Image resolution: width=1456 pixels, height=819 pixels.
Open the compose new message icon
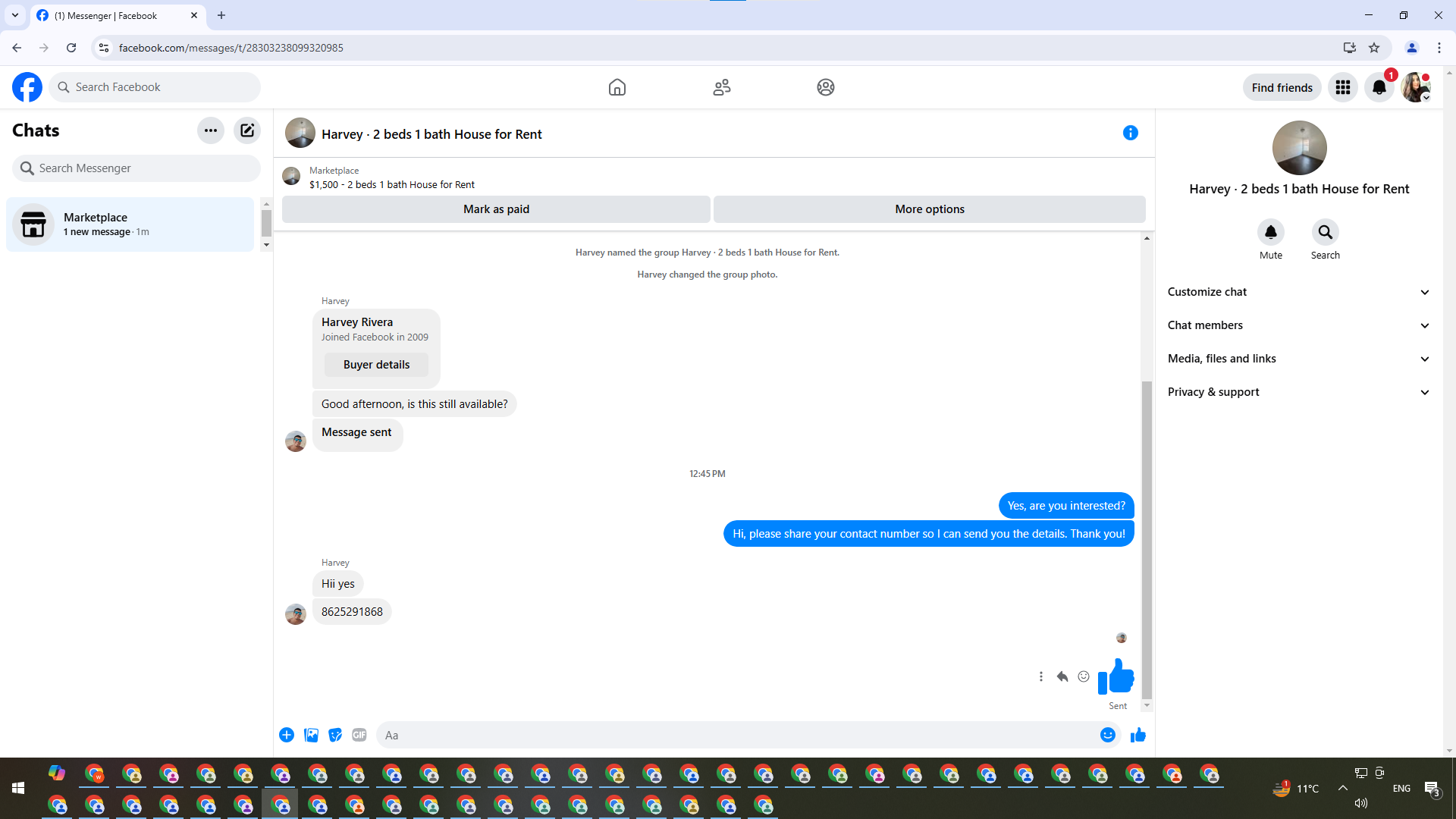(247, 130)
